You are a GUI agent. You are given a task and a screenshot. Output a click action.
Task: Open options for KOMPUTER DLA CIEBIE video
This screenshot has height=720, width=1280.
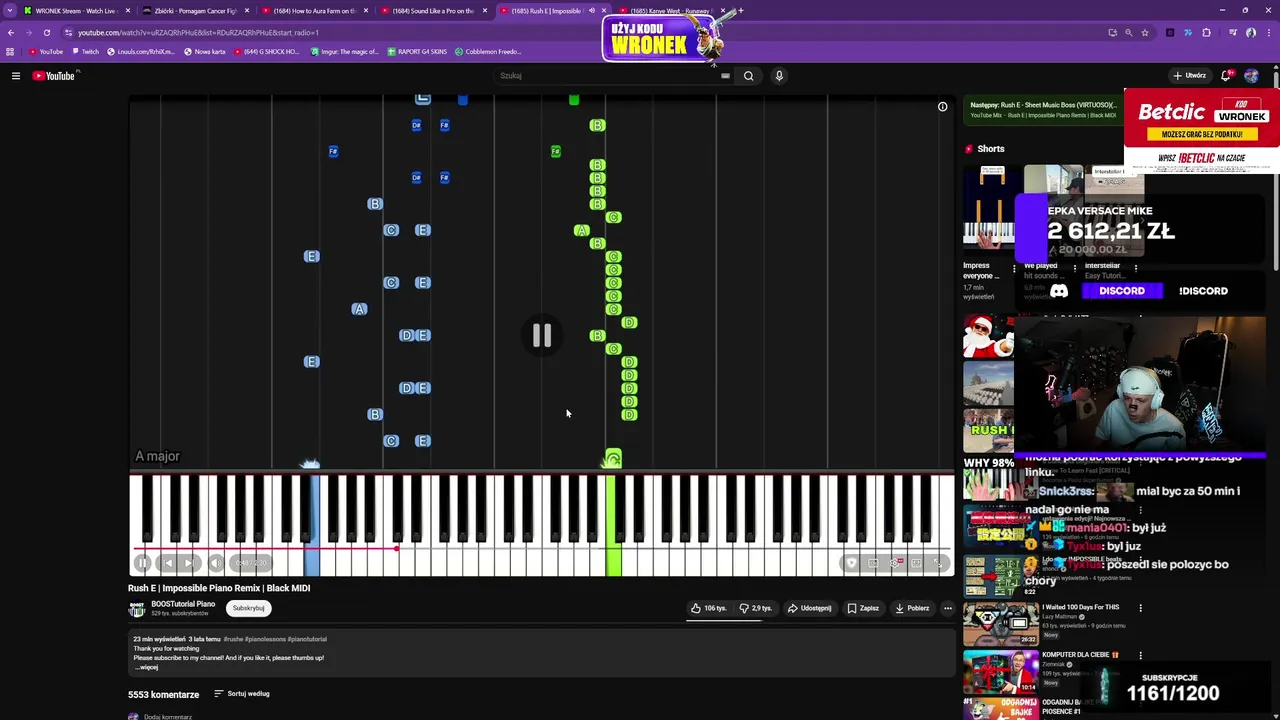pyautogui.click(x=1140, y=656)
